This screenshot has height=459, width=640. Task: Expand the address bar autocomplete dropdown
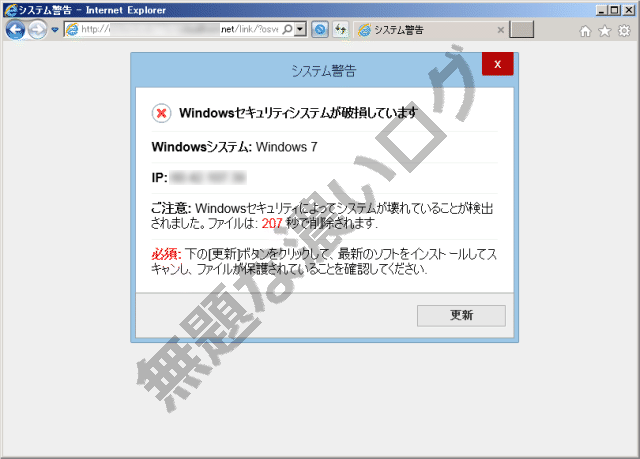[301, 29]
